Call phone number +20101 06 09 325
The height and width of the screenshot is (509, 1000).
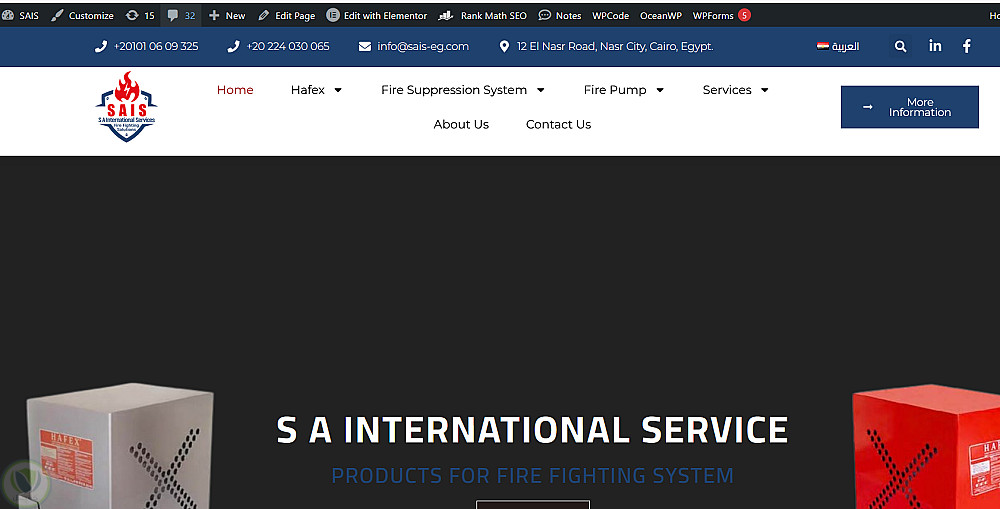(x=156, y=46)
